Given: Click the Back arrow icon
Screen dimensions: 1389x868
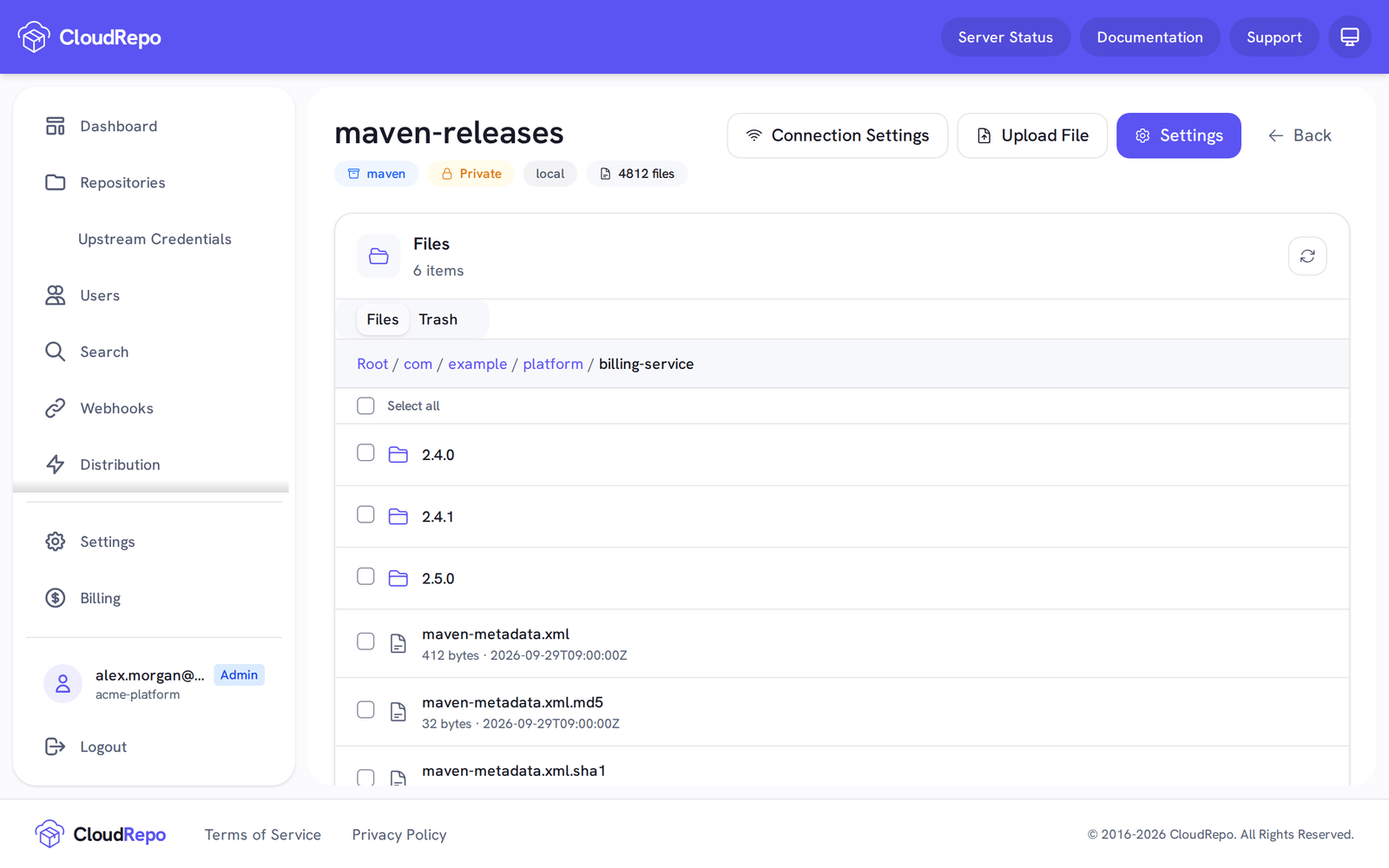Looking at the screenshot, I should 1275,135.
